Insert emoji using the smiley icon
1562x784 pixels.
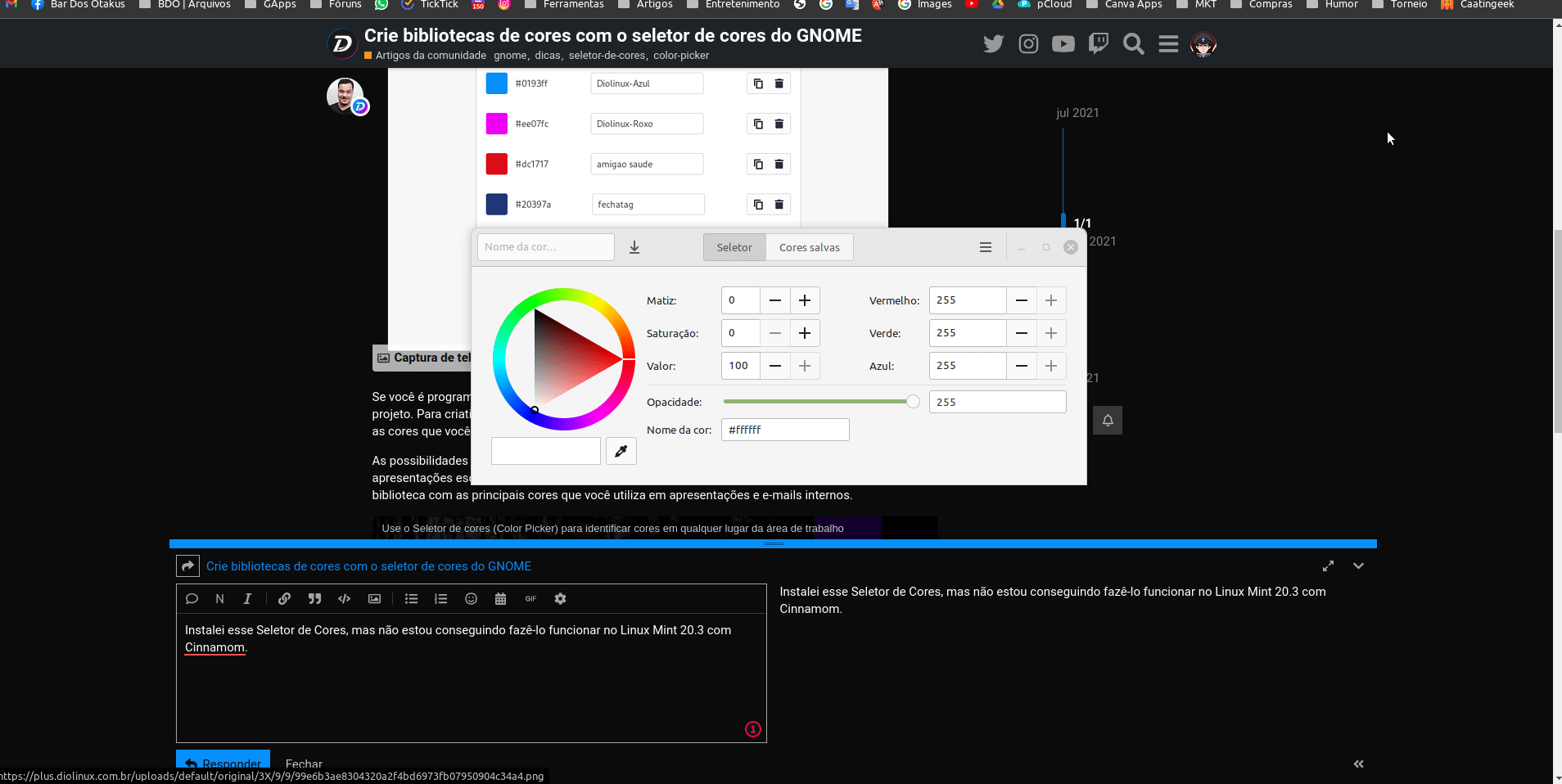[x=471, y=599]
